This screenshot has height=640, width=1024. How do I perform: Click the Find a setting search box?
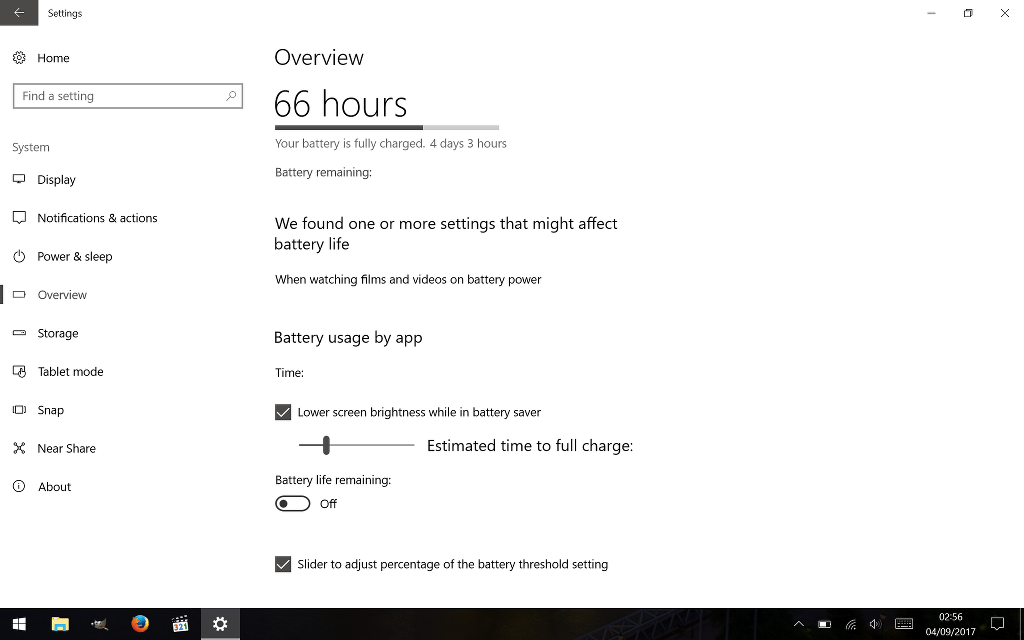pos(118,96)
